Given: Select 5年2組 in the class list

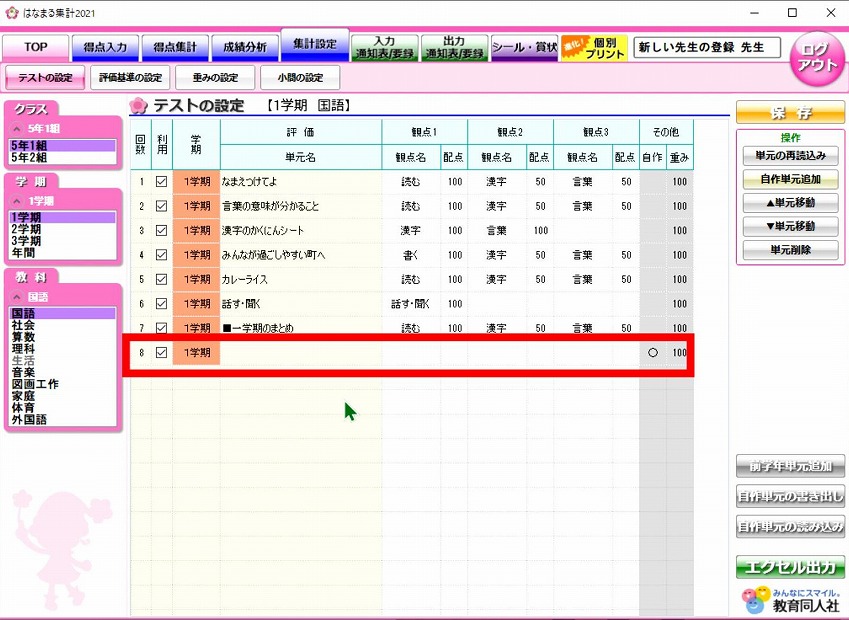Looking at the screenshot, I should click(x=63, y=158).
